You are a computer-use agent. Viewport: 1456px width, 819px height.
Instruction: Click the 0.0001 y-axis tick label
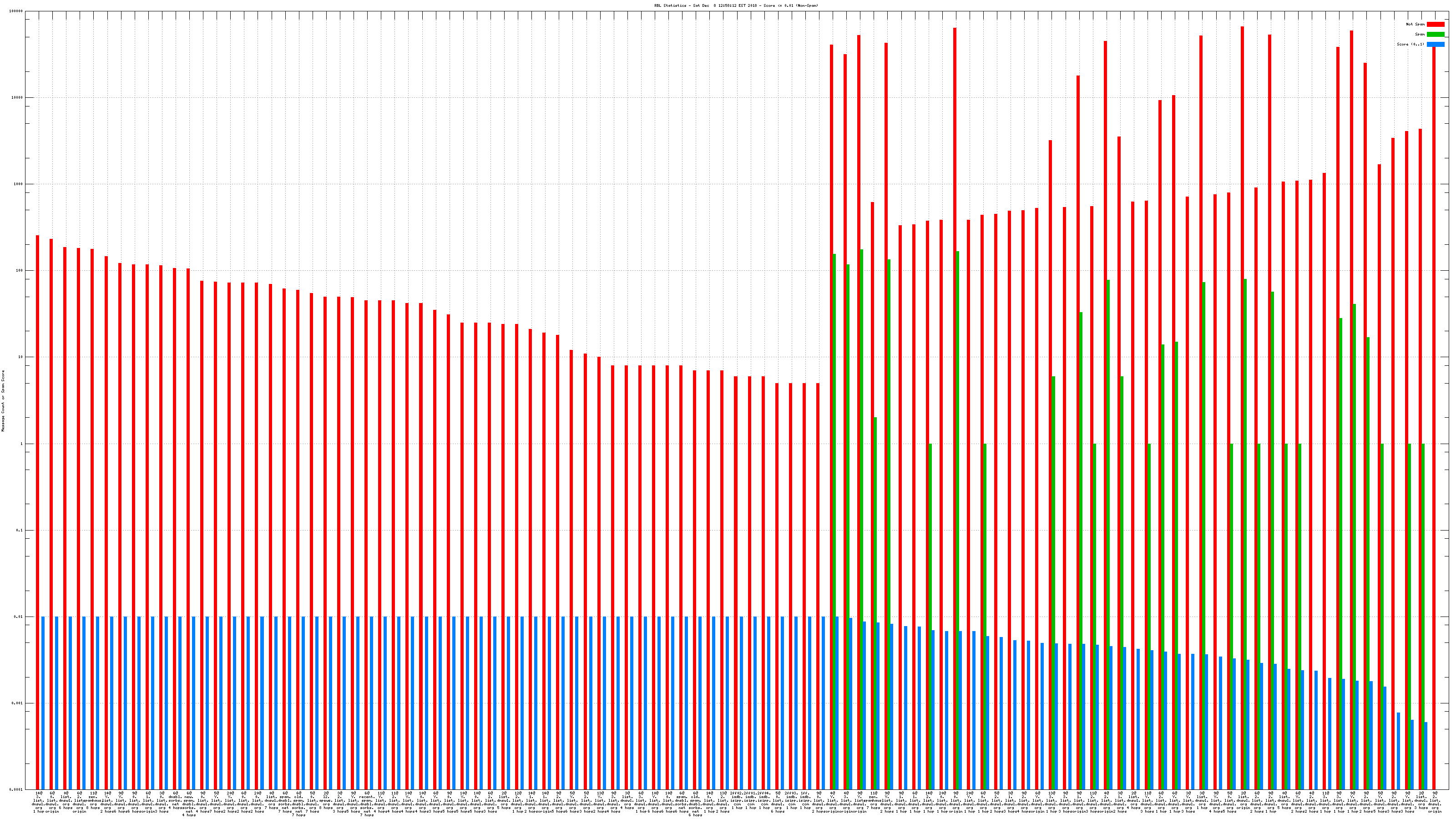click(x=16, y=789)
